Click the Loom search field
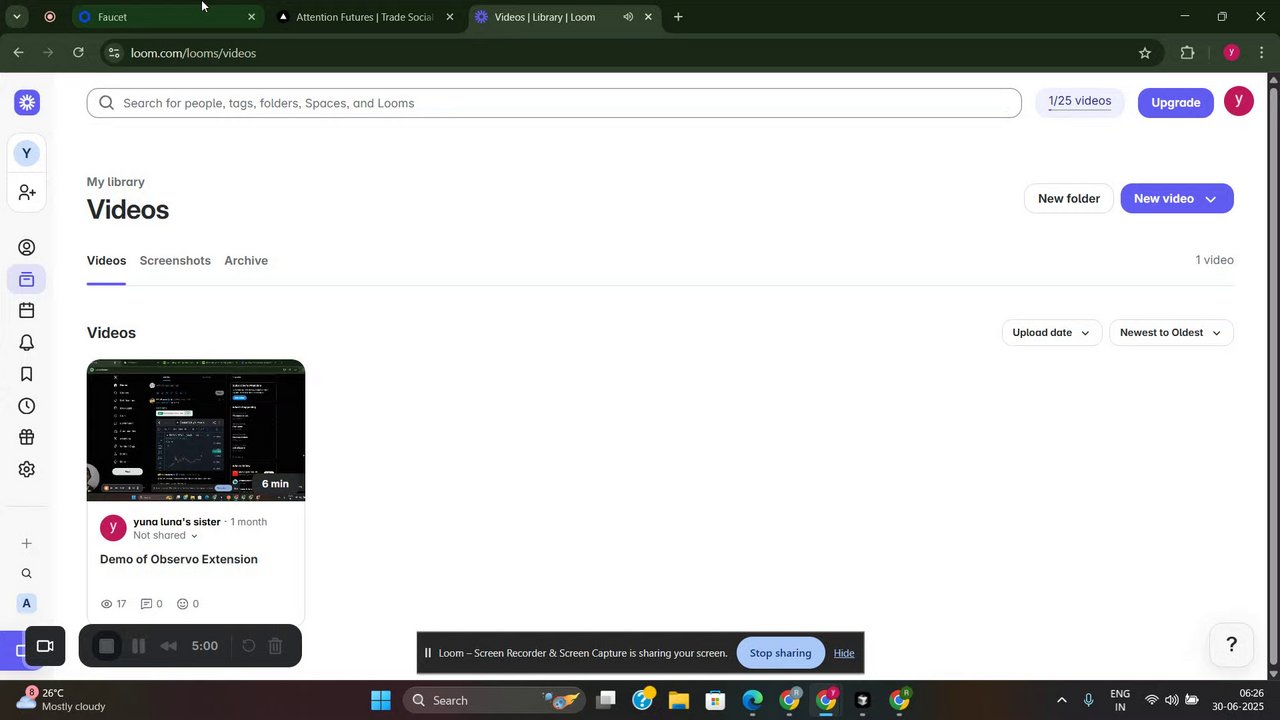This screenshot has height=720, width=1280. [x=554, y=103]
